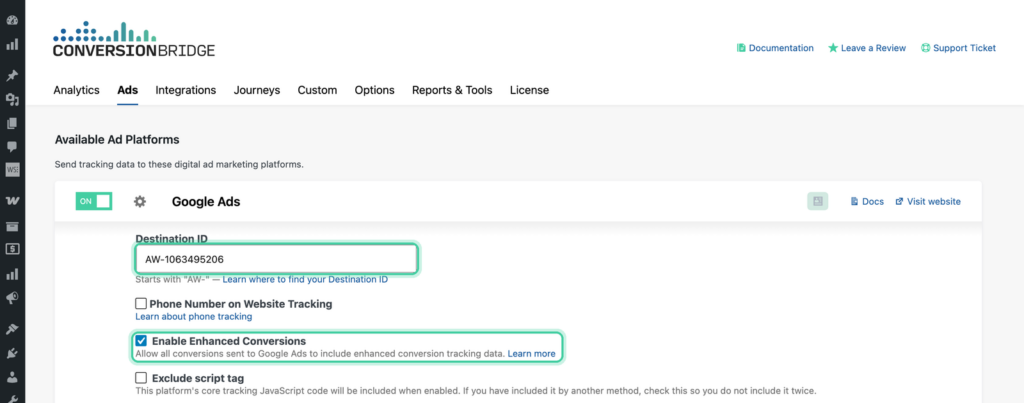
Task: Open the WooCommerce W sidebar icon
Action: coord(12,201)
